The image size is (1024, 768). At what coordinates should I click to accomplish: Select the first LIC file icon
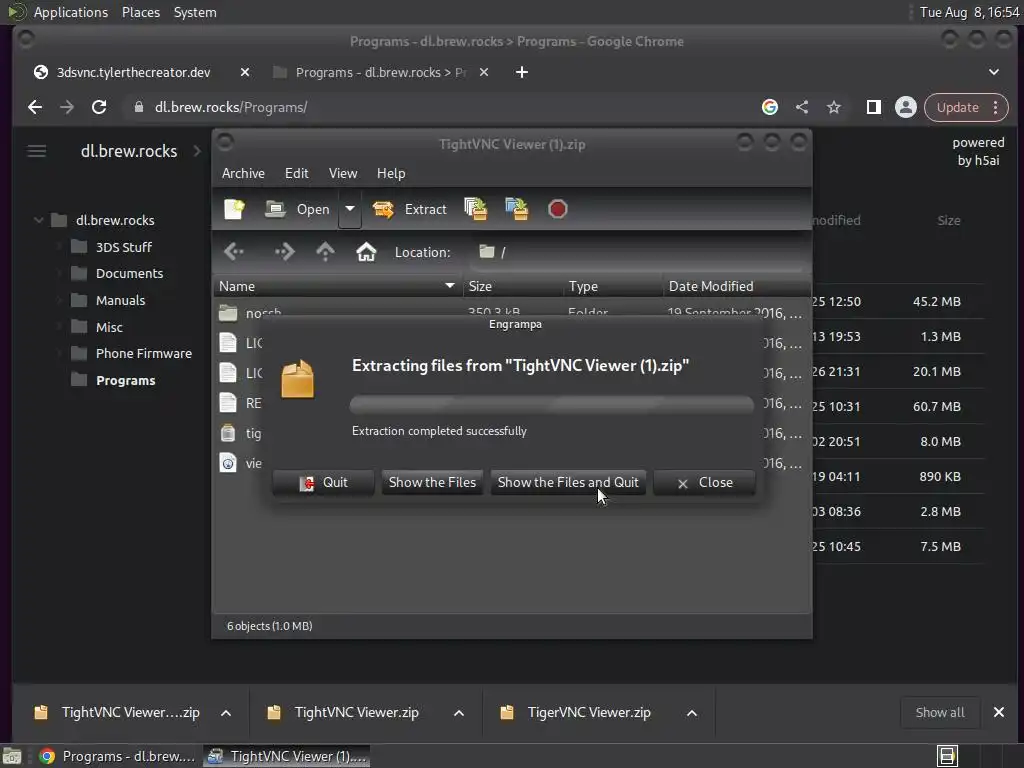(x=228, y=343)
